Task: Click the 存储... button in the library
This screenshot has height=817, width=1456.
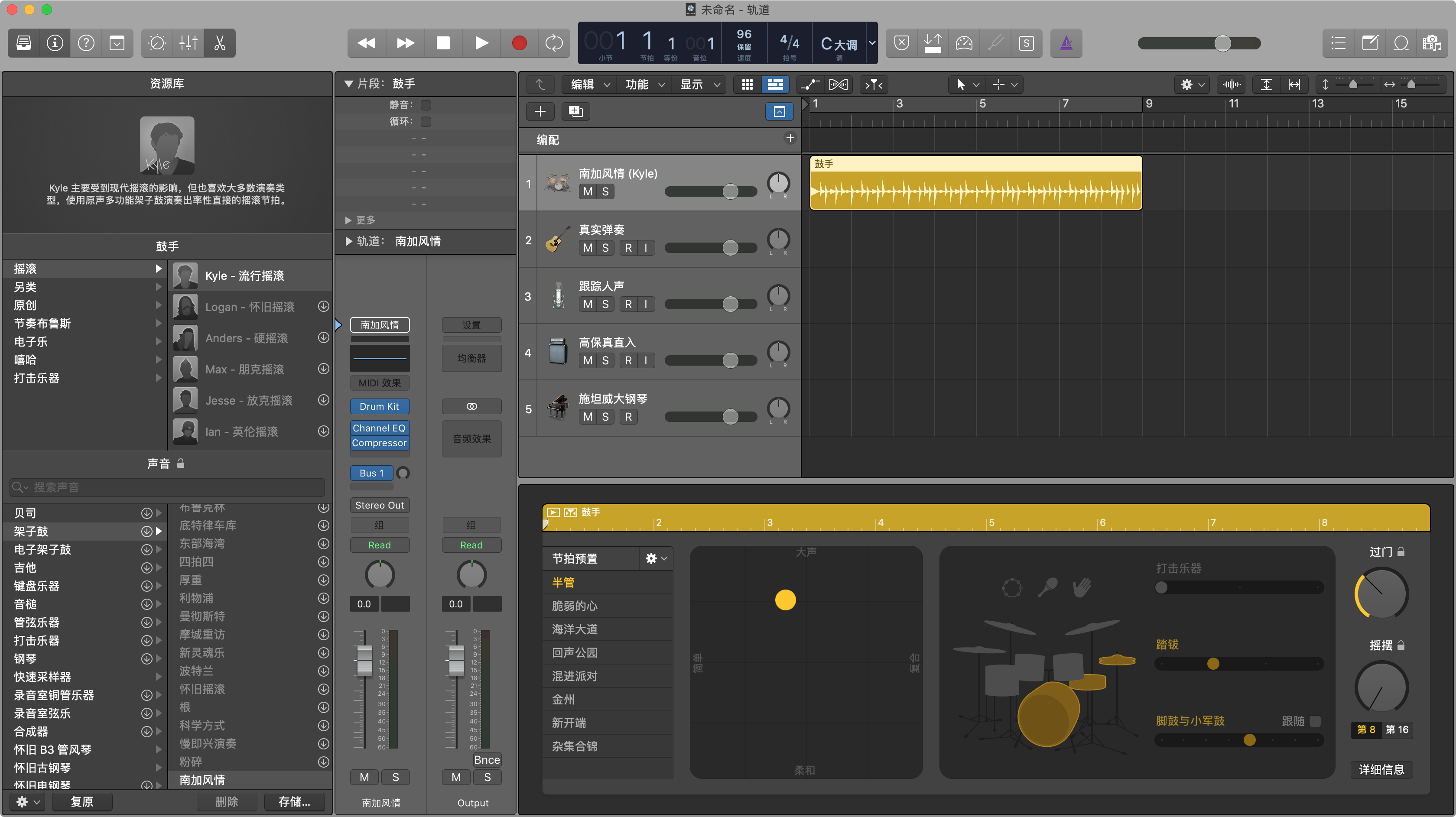Action: pyautogui.click(x=294, y=801)
